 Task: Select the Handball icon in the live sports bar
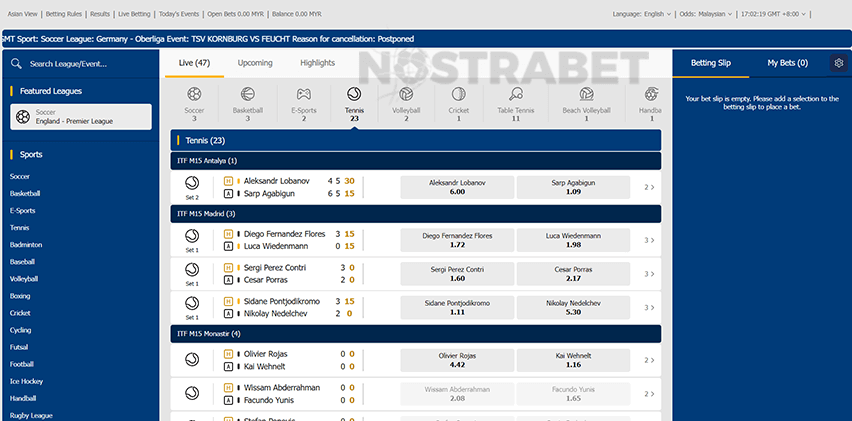coord(651,95)
